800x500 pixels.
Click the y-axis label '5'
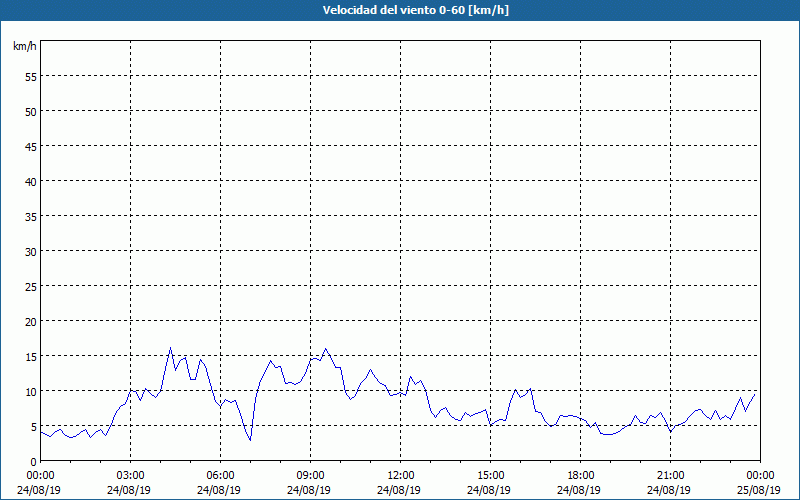tap(34, 427)
